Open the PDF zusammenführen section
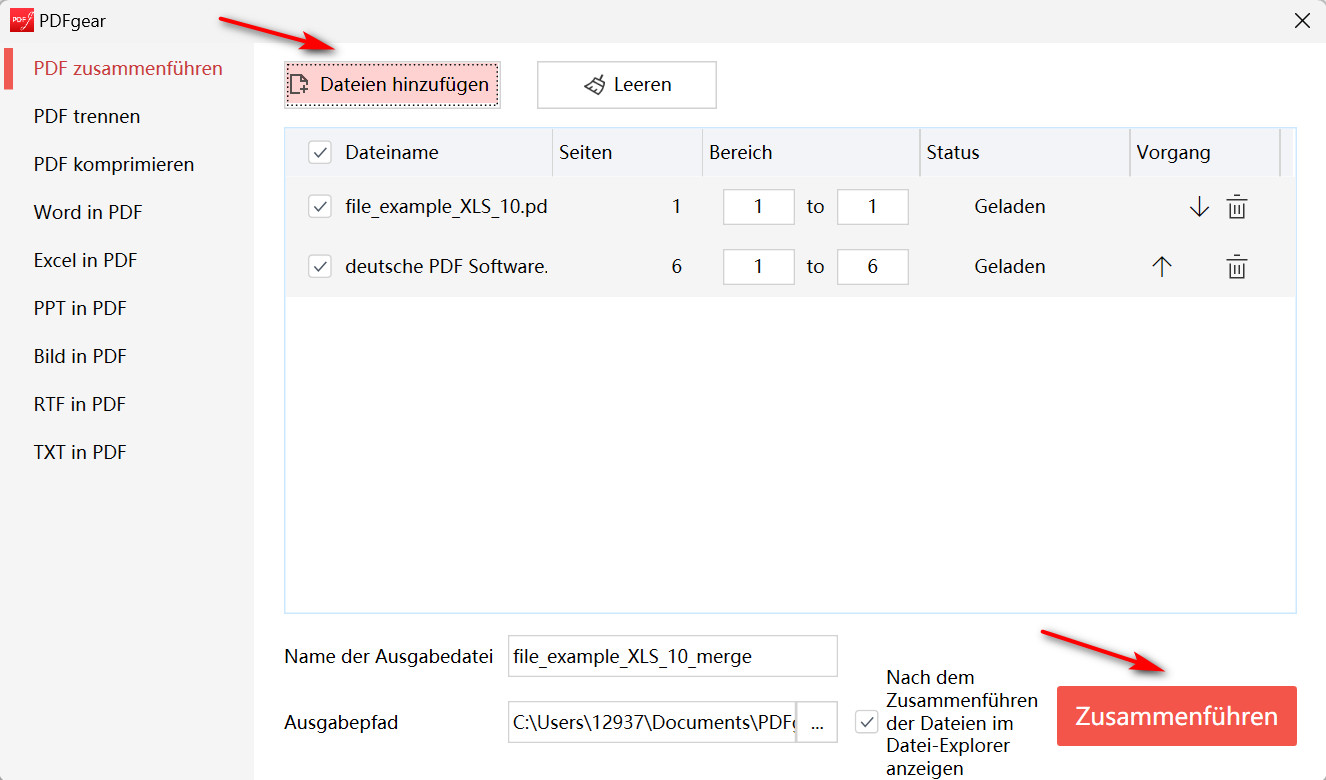Viewport: 1326px width, 780px height. [x=128, y=69]
